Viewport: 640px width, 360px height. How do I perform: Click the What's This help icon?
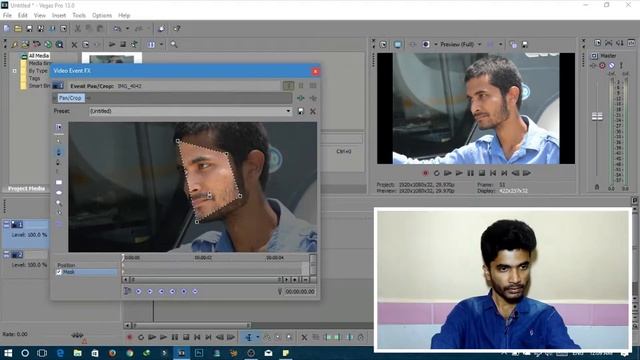tap(177, 29)
